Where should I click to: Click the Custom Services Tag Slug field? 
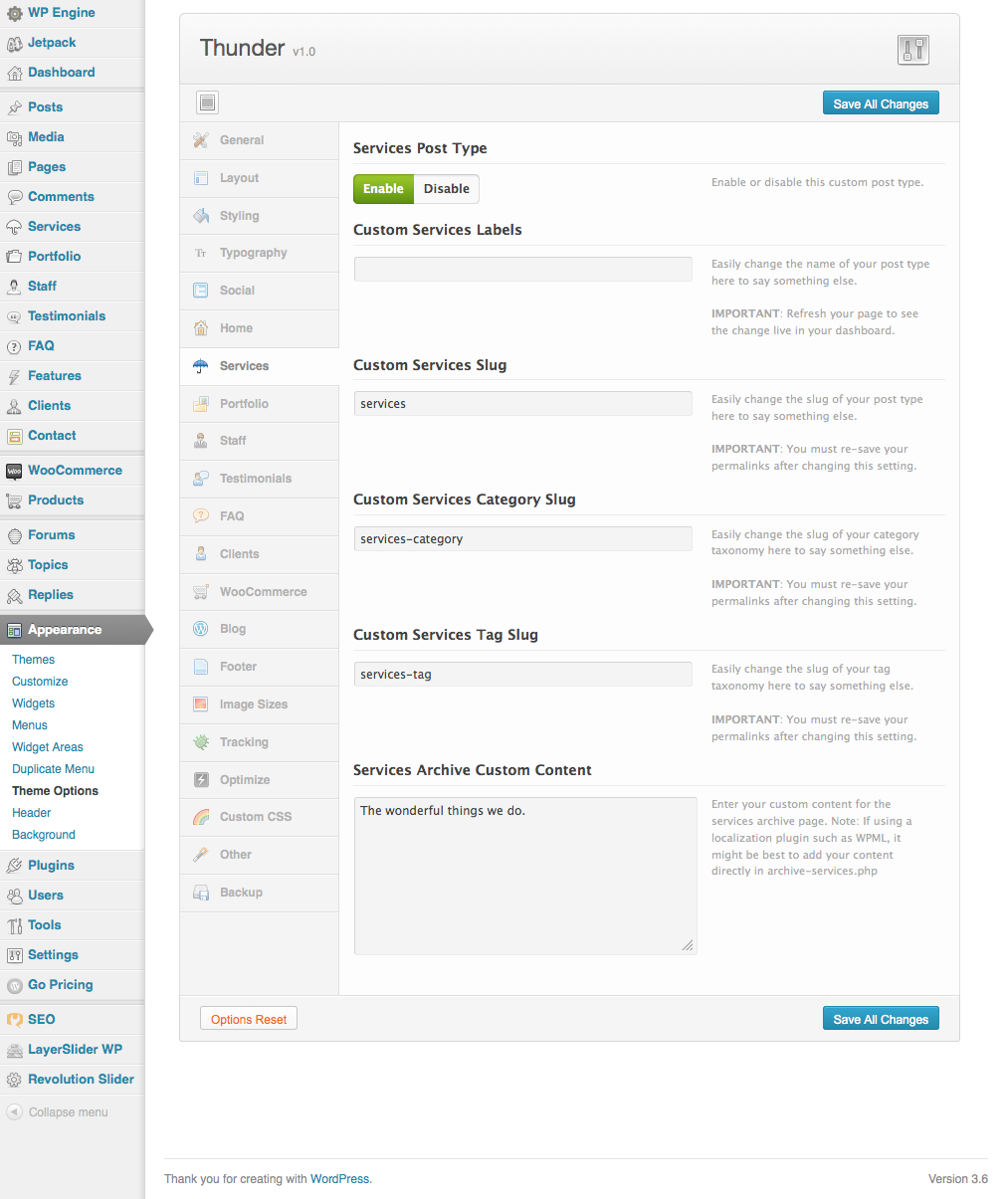click(522, 675)
